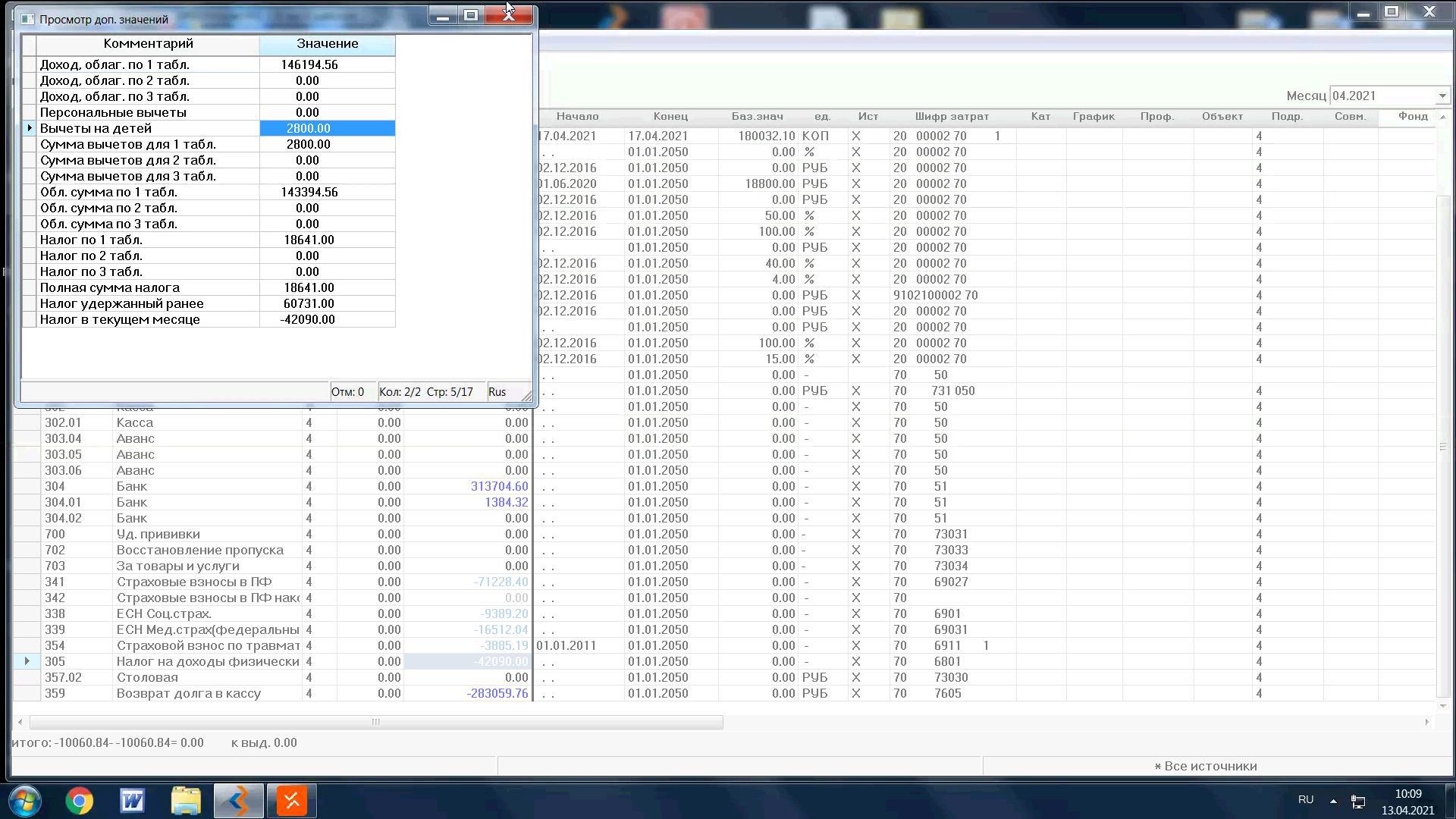Click the Шифр затрат column header
The image size is (1456, 819).
coord(952,117)
